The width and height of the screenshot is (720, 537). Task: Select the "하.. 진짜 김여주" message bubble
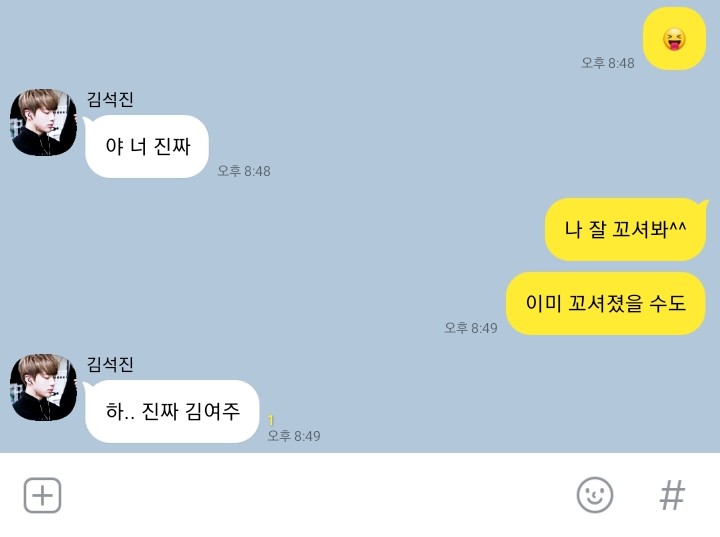[172, 412]
